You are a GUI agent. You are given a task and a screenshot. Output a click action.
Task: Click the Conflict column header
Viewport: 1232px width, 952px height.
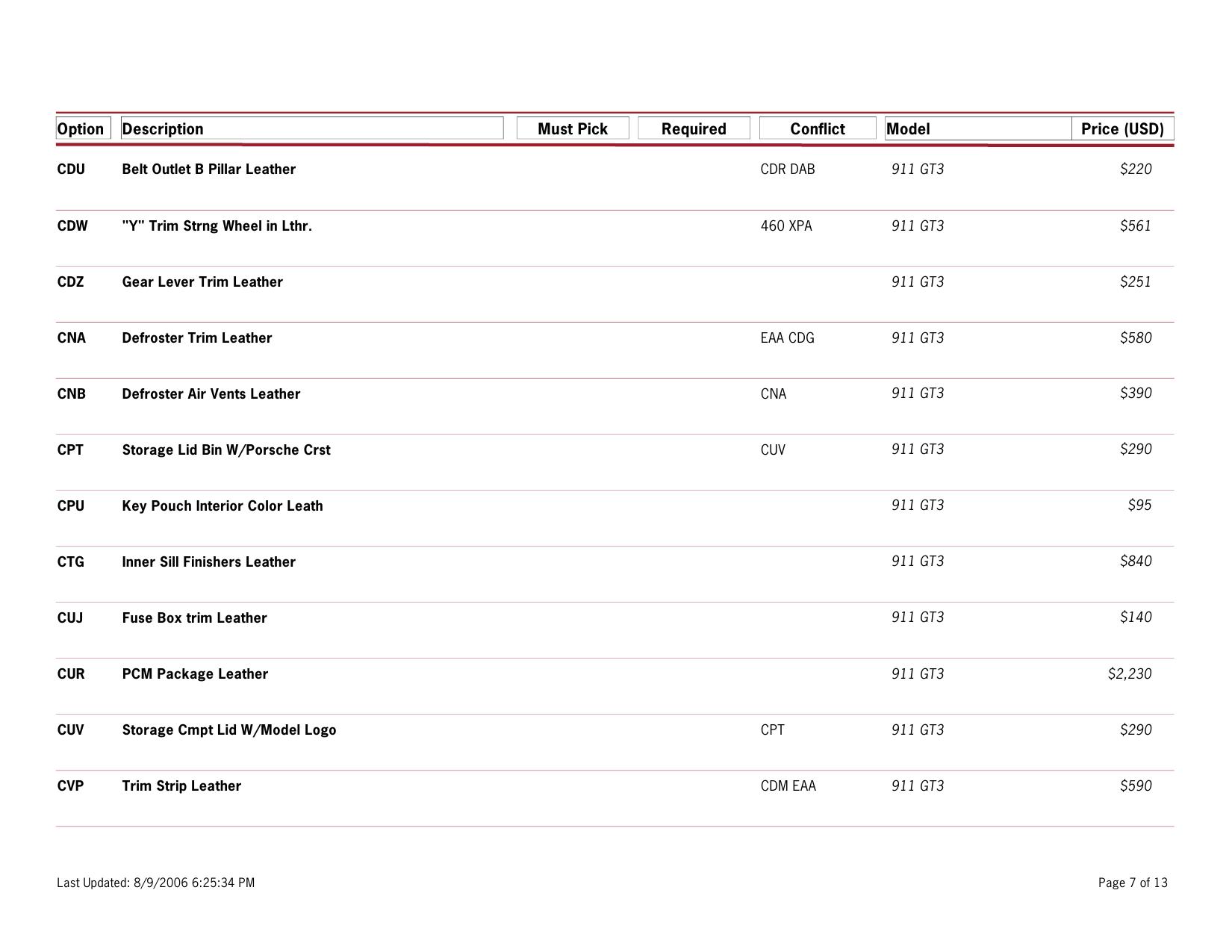pyautogui.click(x=817, y=129)
